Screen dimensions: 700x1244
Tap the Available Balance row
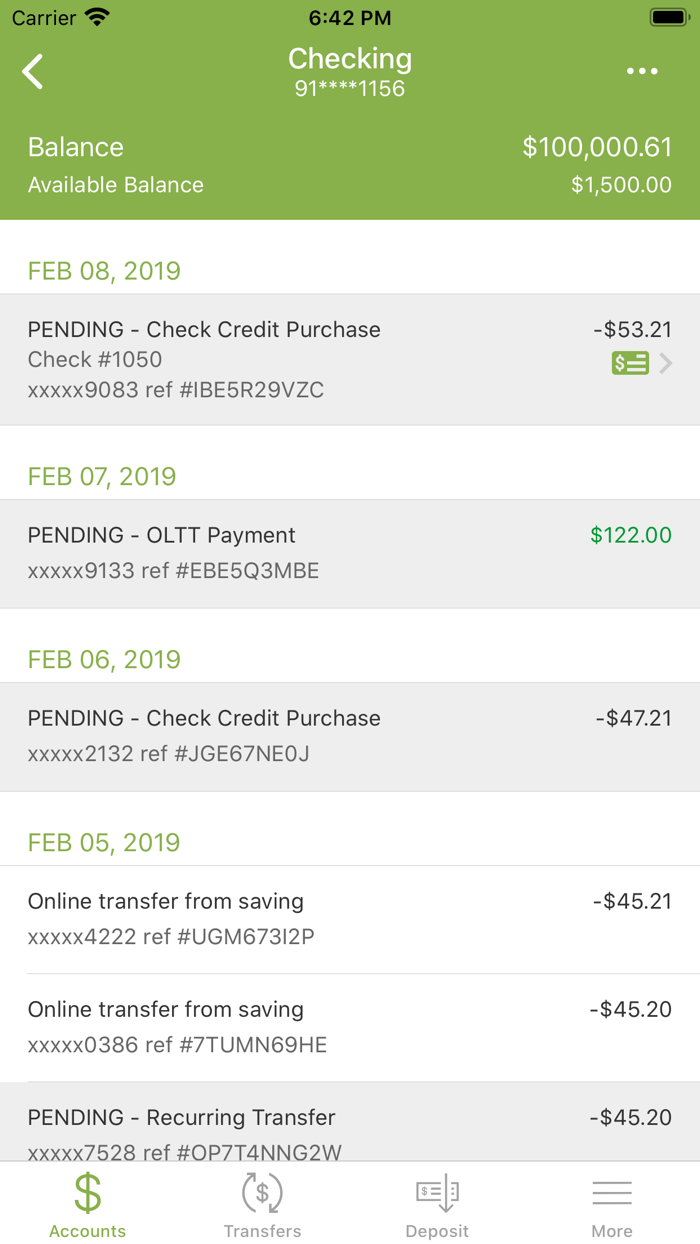pyautogui.click(x=350, y=184)
